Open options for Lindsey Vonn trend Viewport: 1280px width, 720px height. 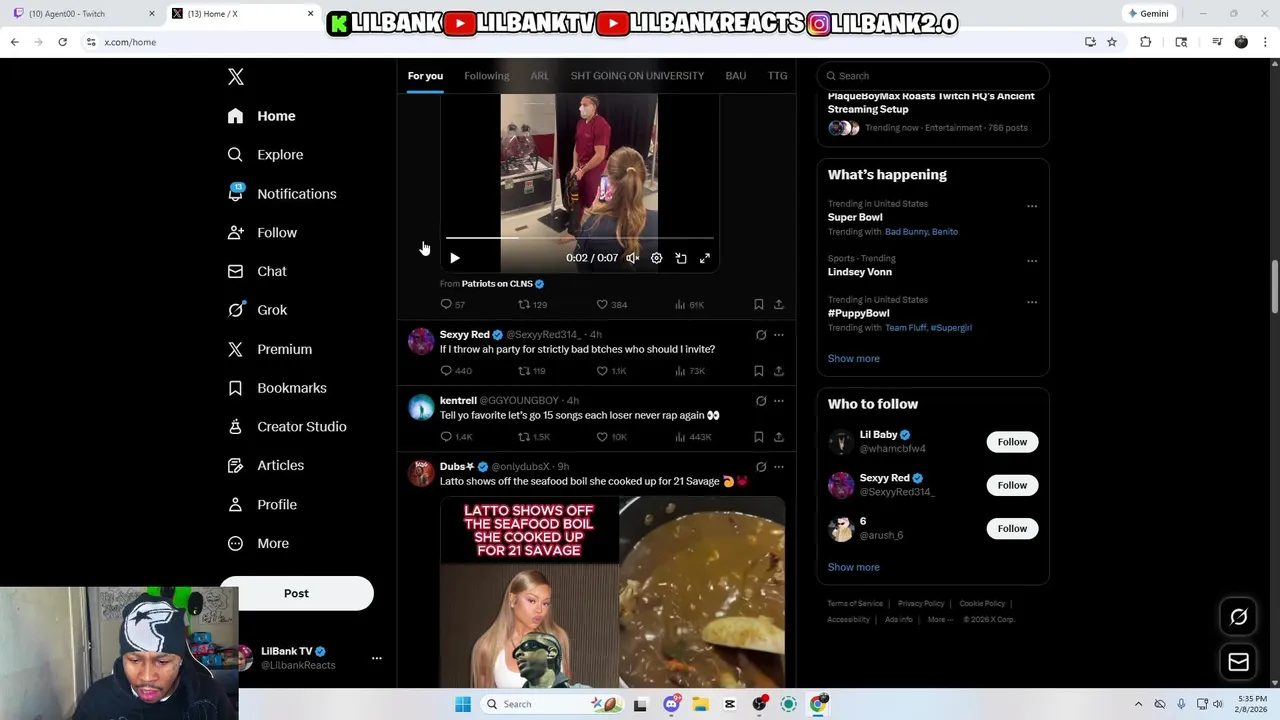pyautogui.click(x=1032, y=261)
